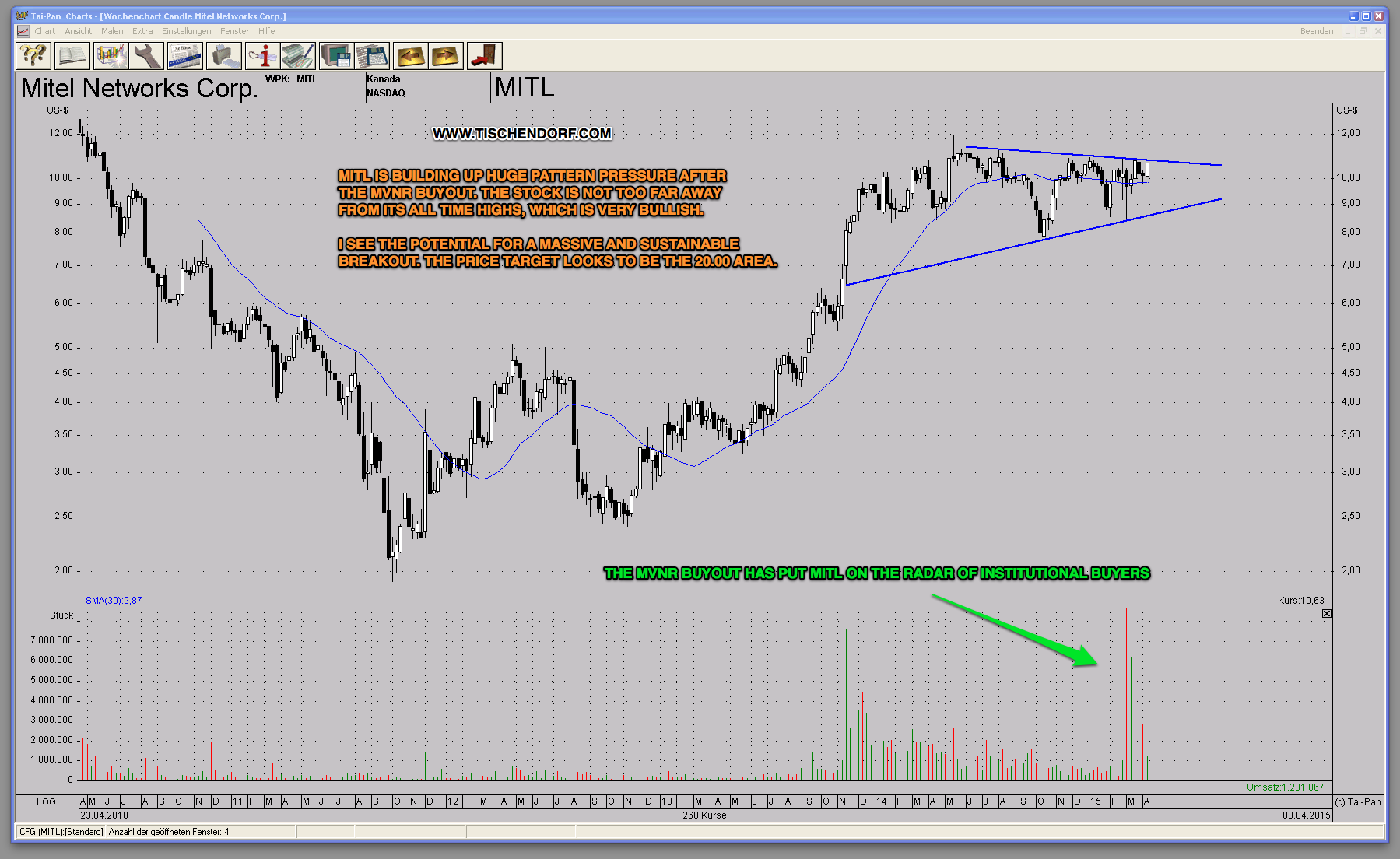
Task: Click the exit door icon
Action: (484, 56)
